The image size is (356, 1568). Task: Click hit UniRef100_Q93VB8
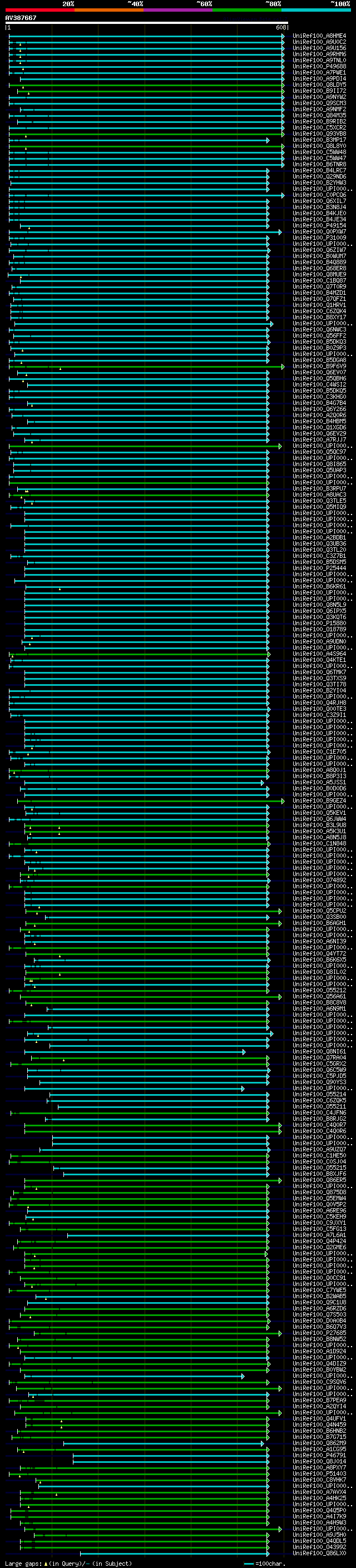(x=319, y=134)
